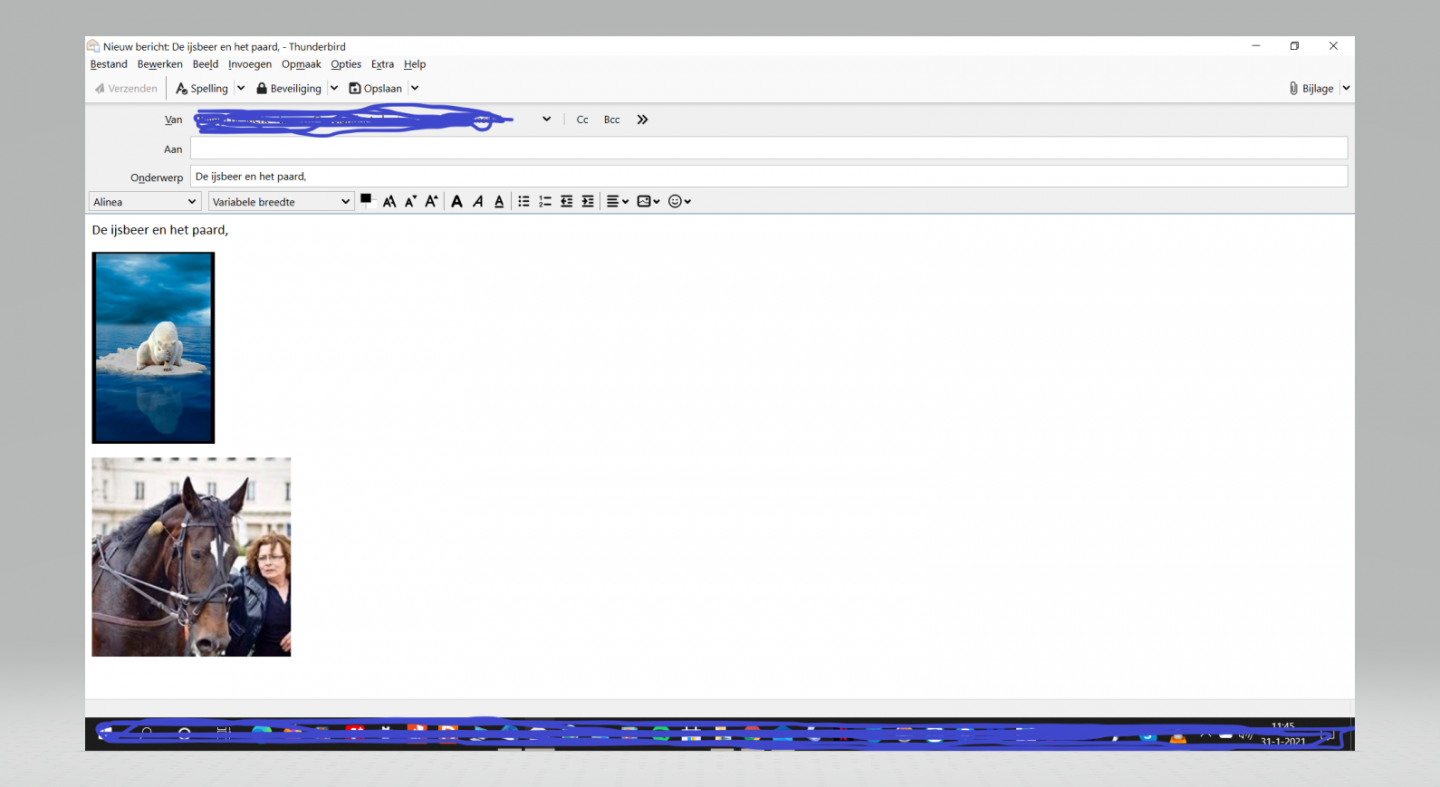Screen dimensions: 1440x787
Task: Open the Invoegen menu
Action: coord(250,64)
